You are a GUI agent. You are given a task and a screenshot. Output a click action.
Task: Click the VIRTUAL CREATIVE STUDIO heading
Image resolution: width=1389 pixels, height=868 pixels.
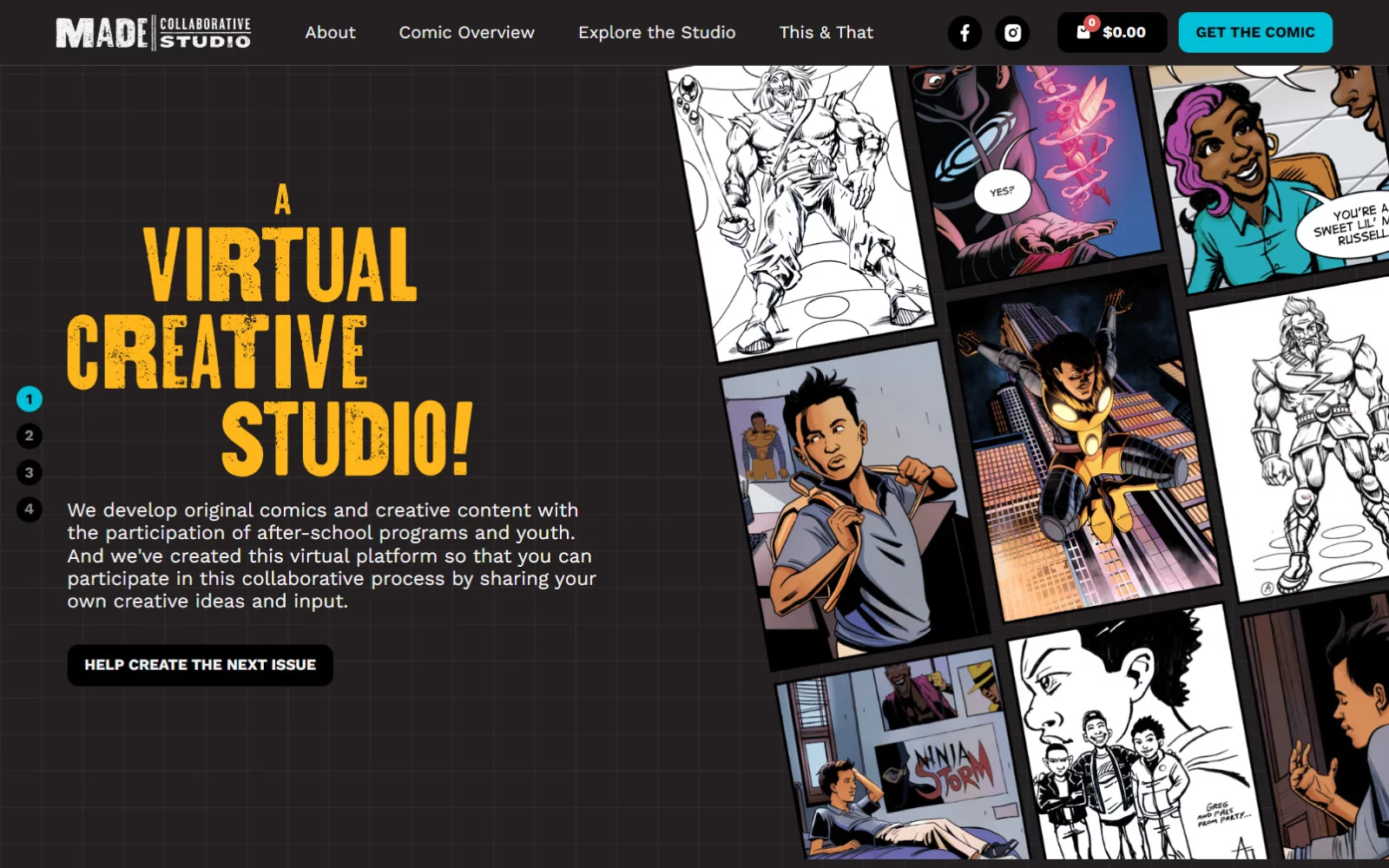tap(270, 331)
